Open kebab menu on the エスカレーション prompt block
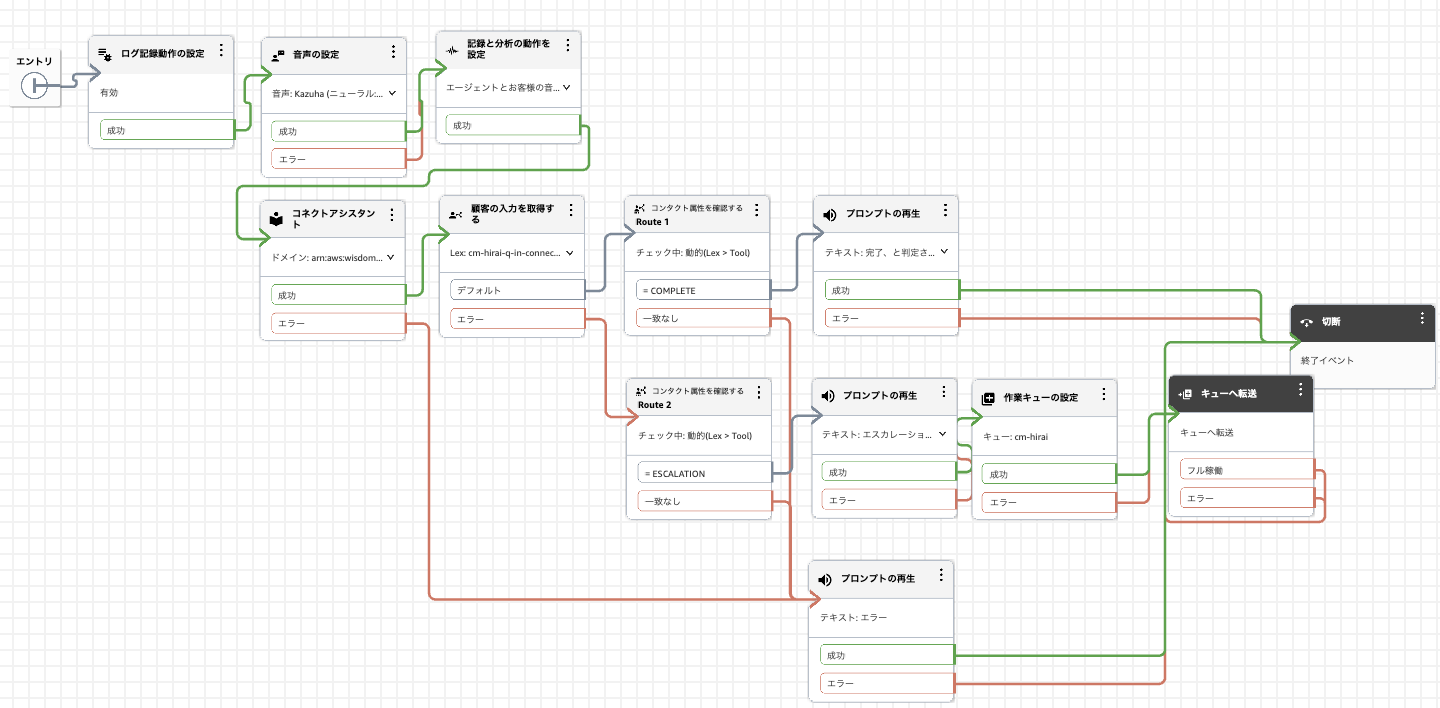 [x=943, y=393]
